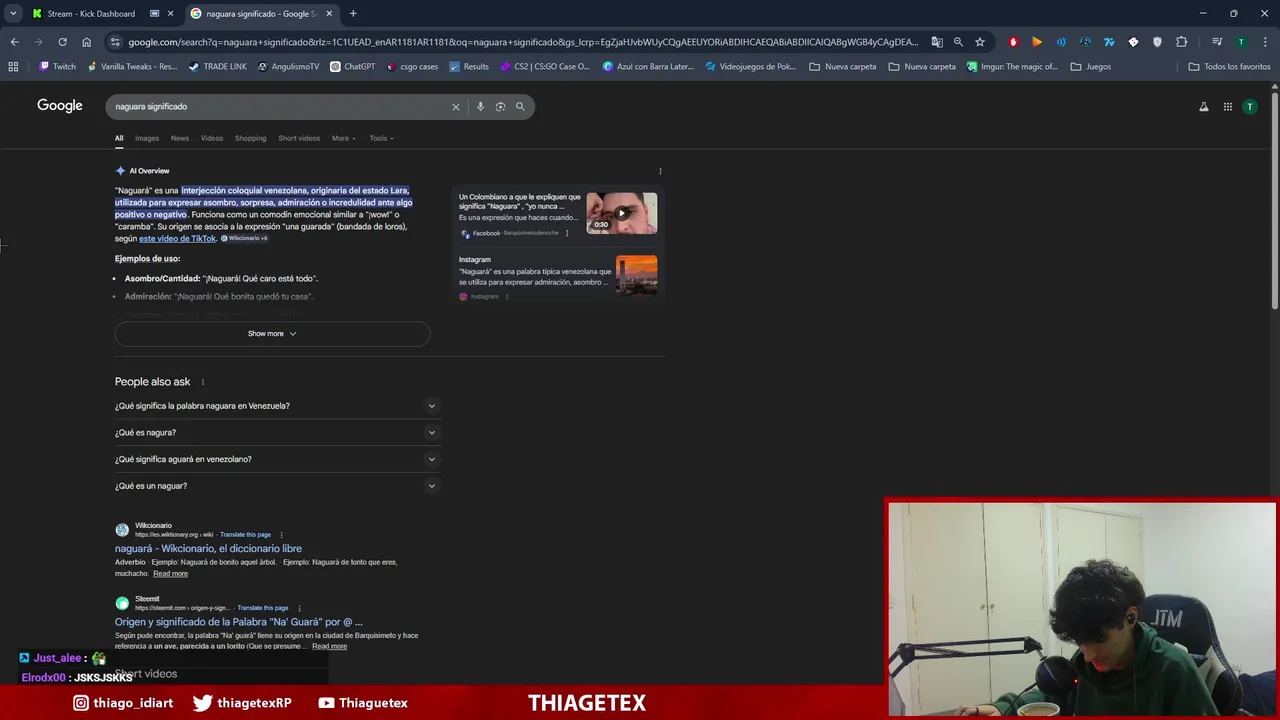The width and height of the screenshot is (1280, 720).
Task: Click the Chrome address bar URL
Action: coord(523,42)
